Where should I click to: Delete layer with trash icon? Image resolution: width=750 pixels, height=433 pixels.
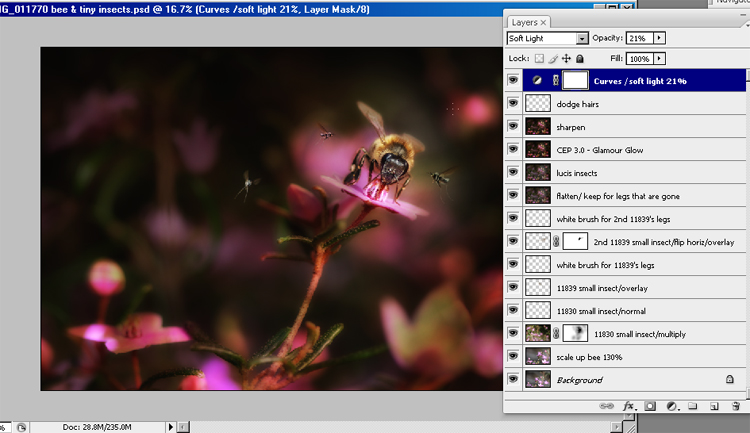(x=735, y=406)
